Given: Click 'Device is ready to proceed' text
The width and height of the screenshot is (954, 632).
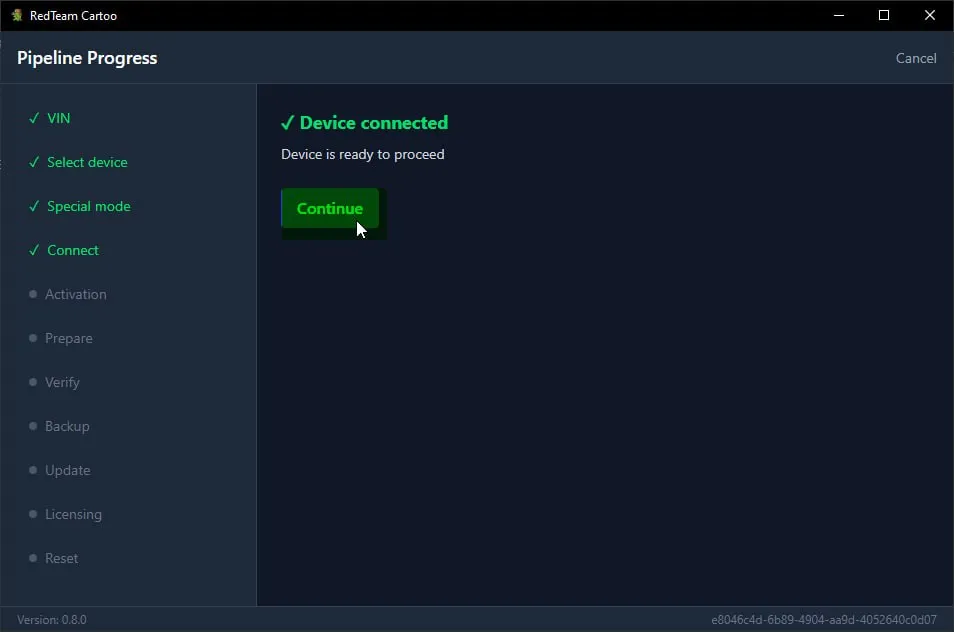Looking at the screenshot, I should pos(363,155).
